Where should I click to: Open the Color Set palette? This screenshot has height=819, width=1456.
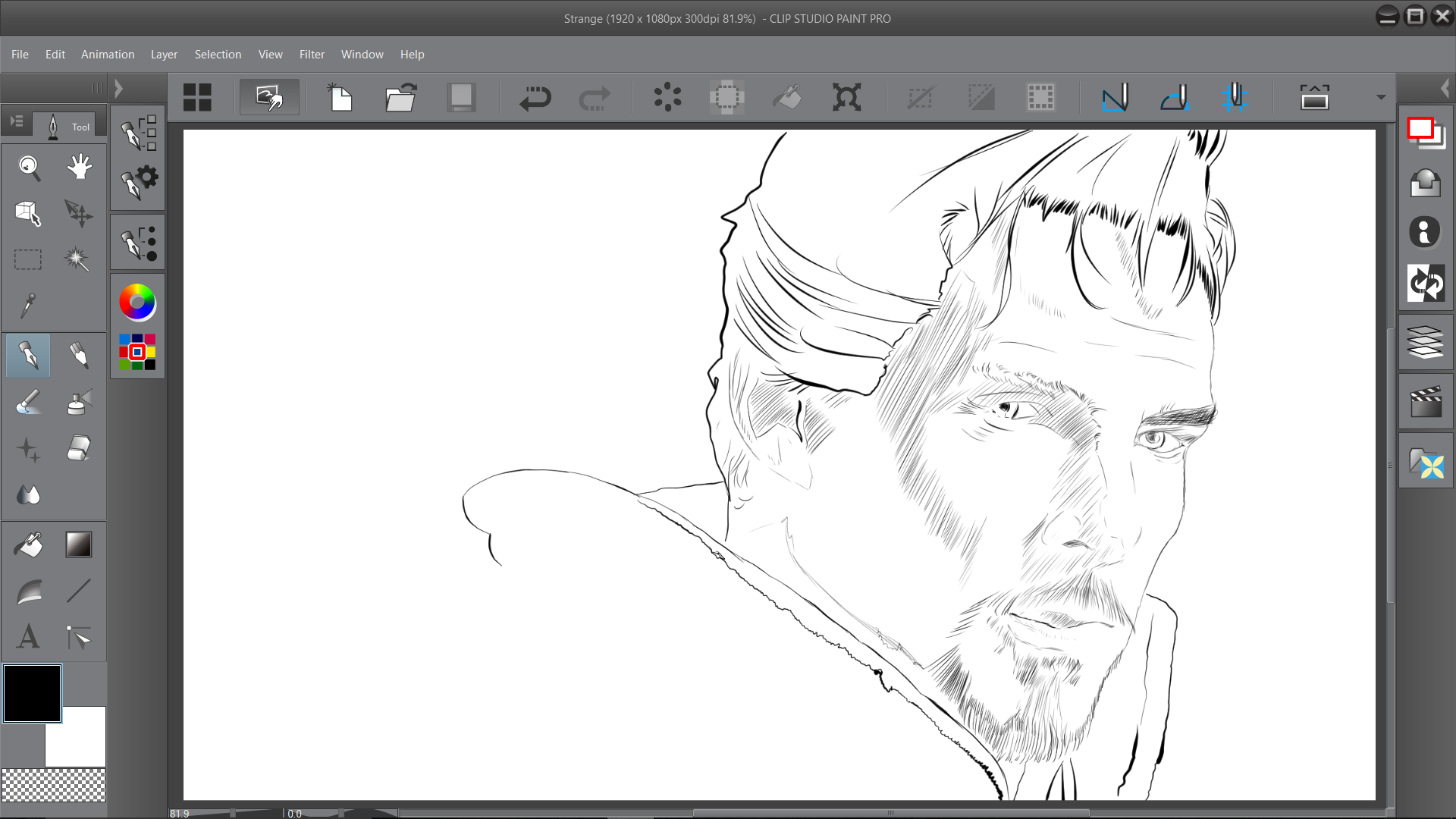[137, 352]
